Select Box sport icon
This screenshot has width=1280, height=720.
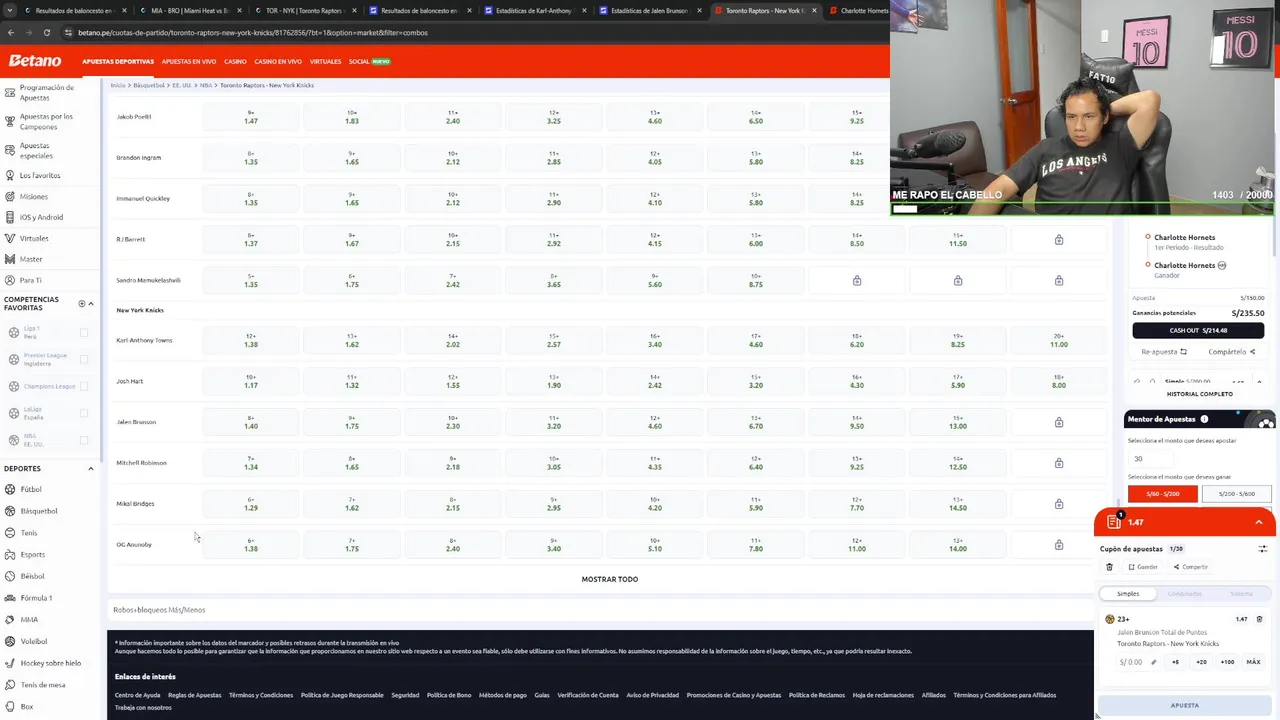coord(10,706)
